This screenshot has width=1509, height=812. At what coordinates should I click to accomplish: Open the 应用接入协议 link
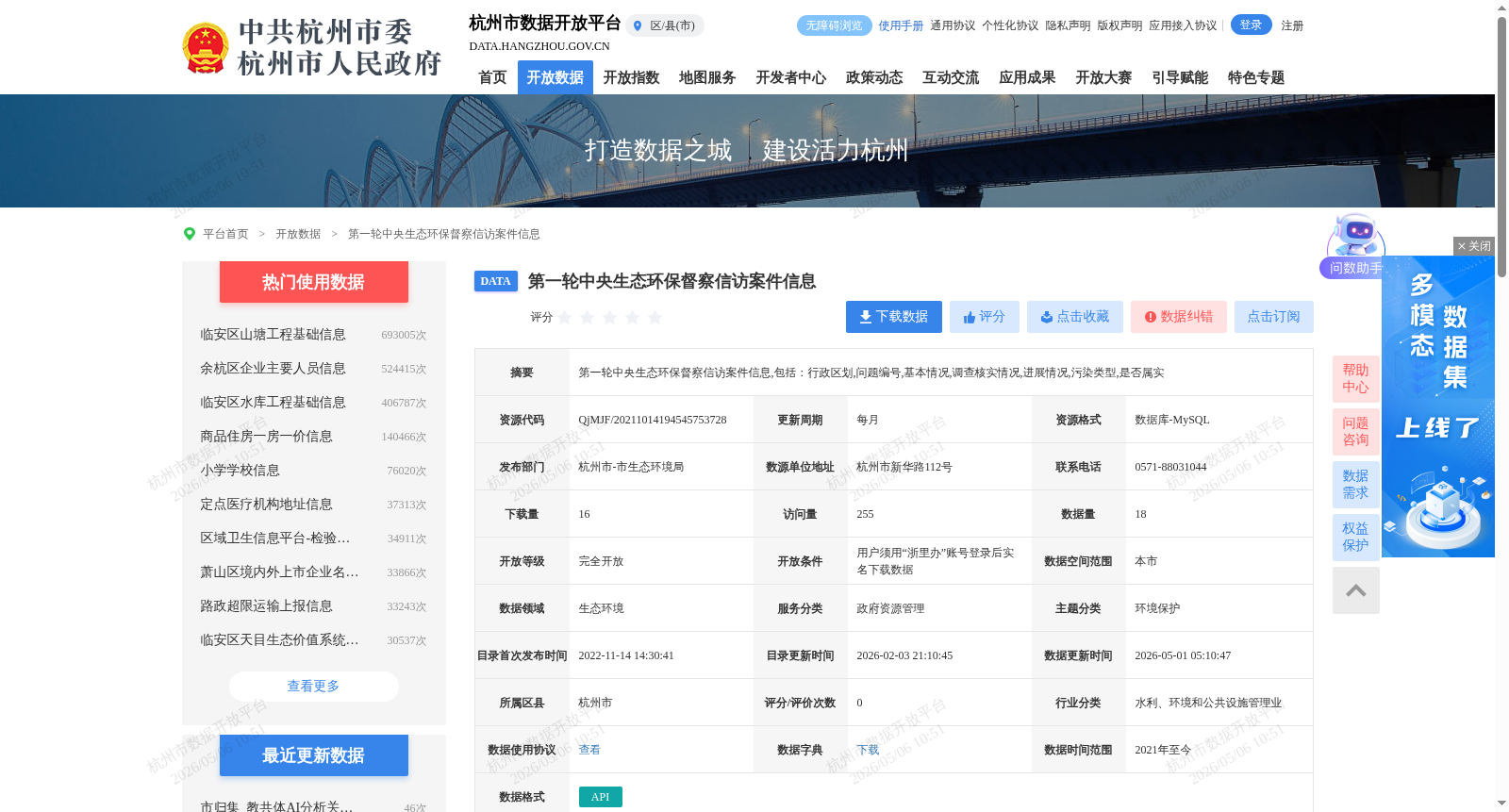tap(1183, 25)
